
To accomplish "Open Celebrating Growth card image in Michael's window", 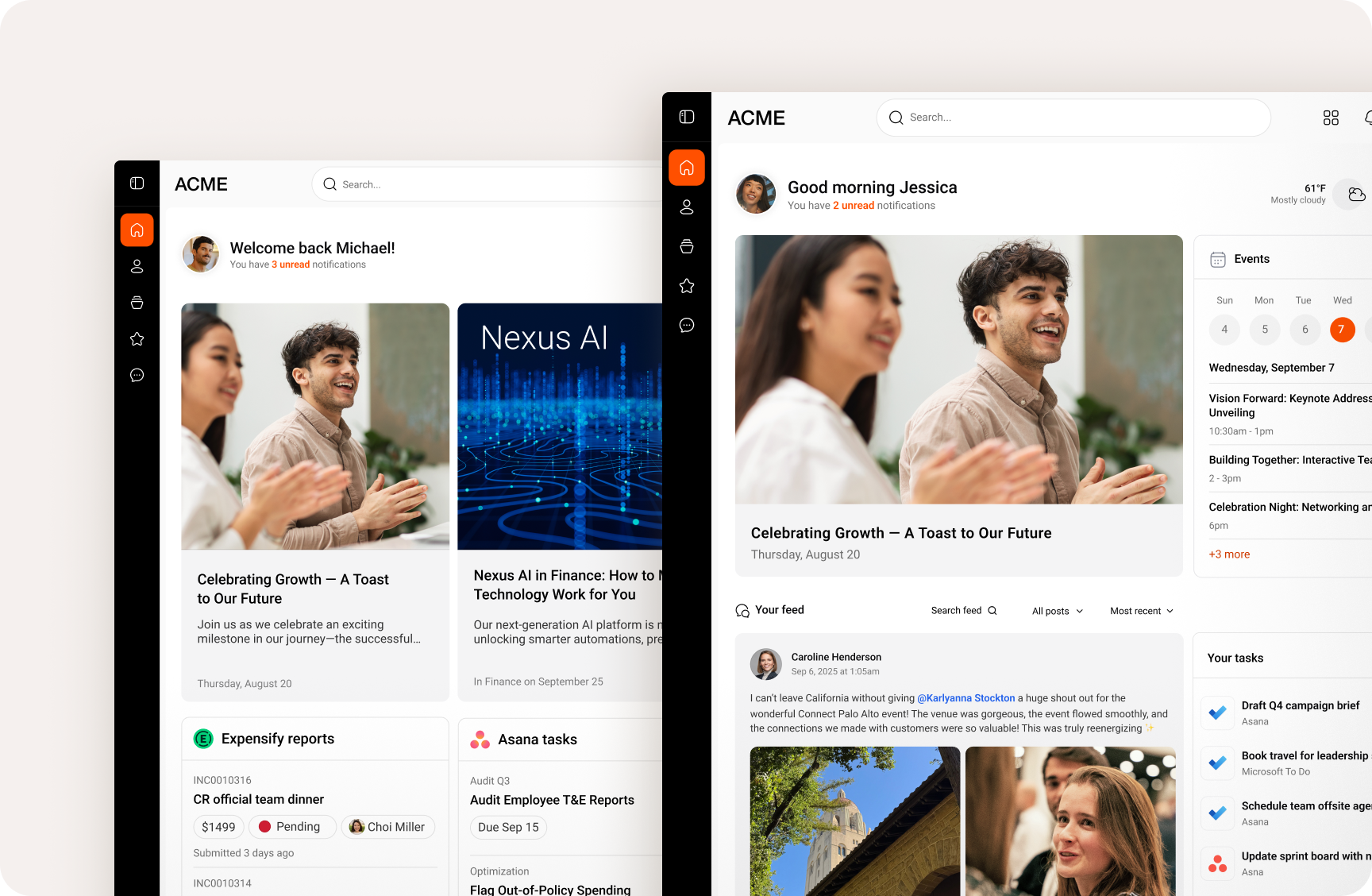I will pyautogui.click(x=315, y=427).
